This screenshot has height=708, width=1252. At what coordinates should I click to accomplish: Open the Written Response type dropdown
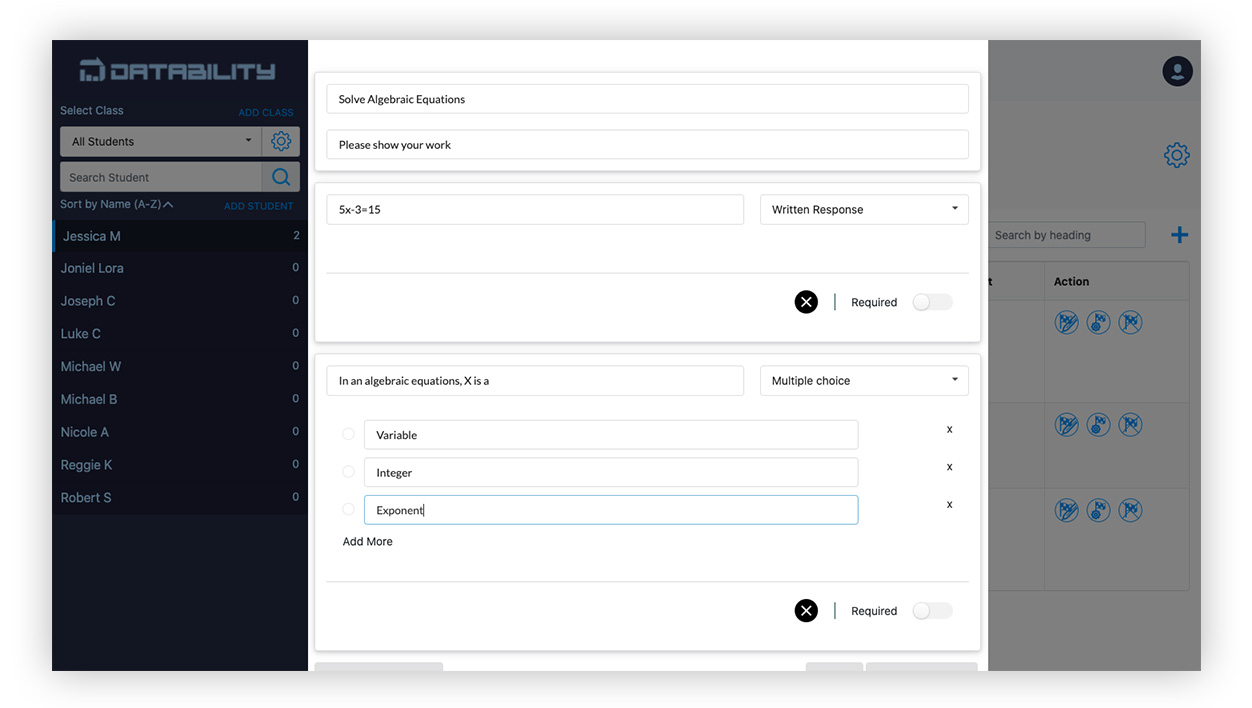[864, 210]
